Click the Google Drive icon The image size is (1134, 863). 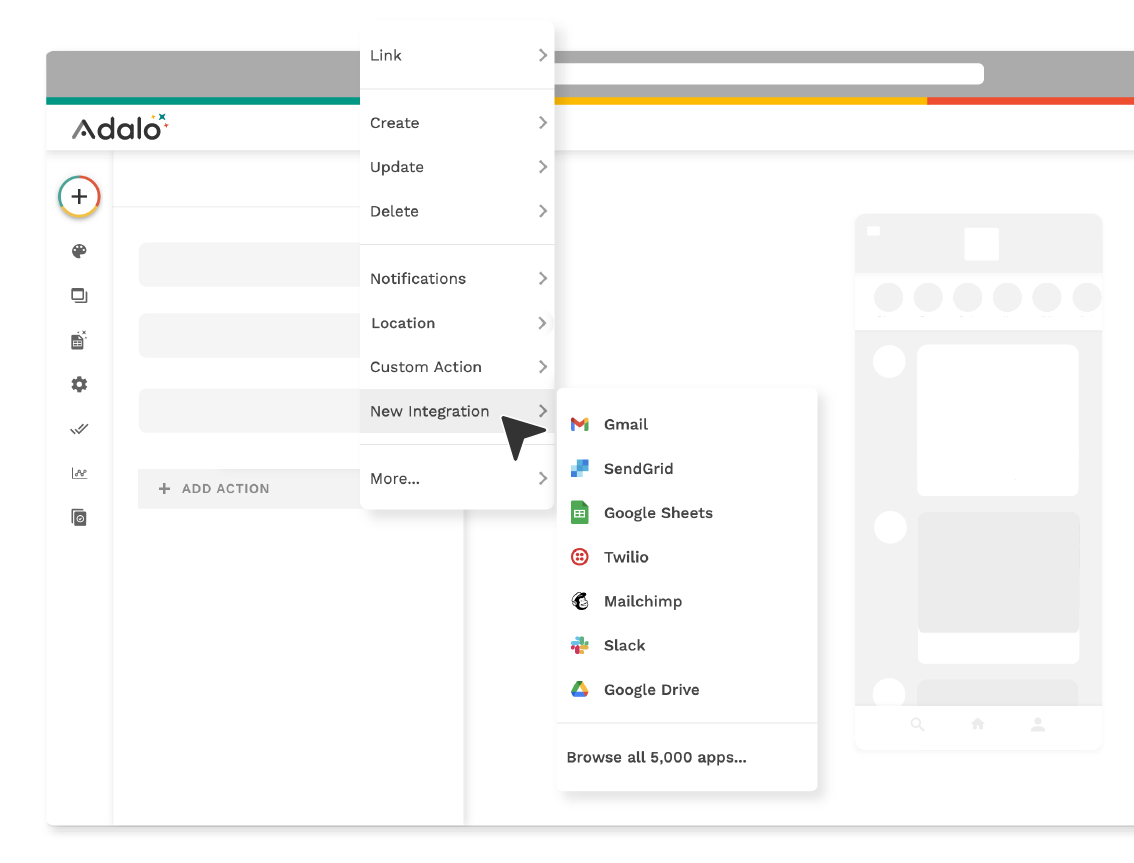580,689
